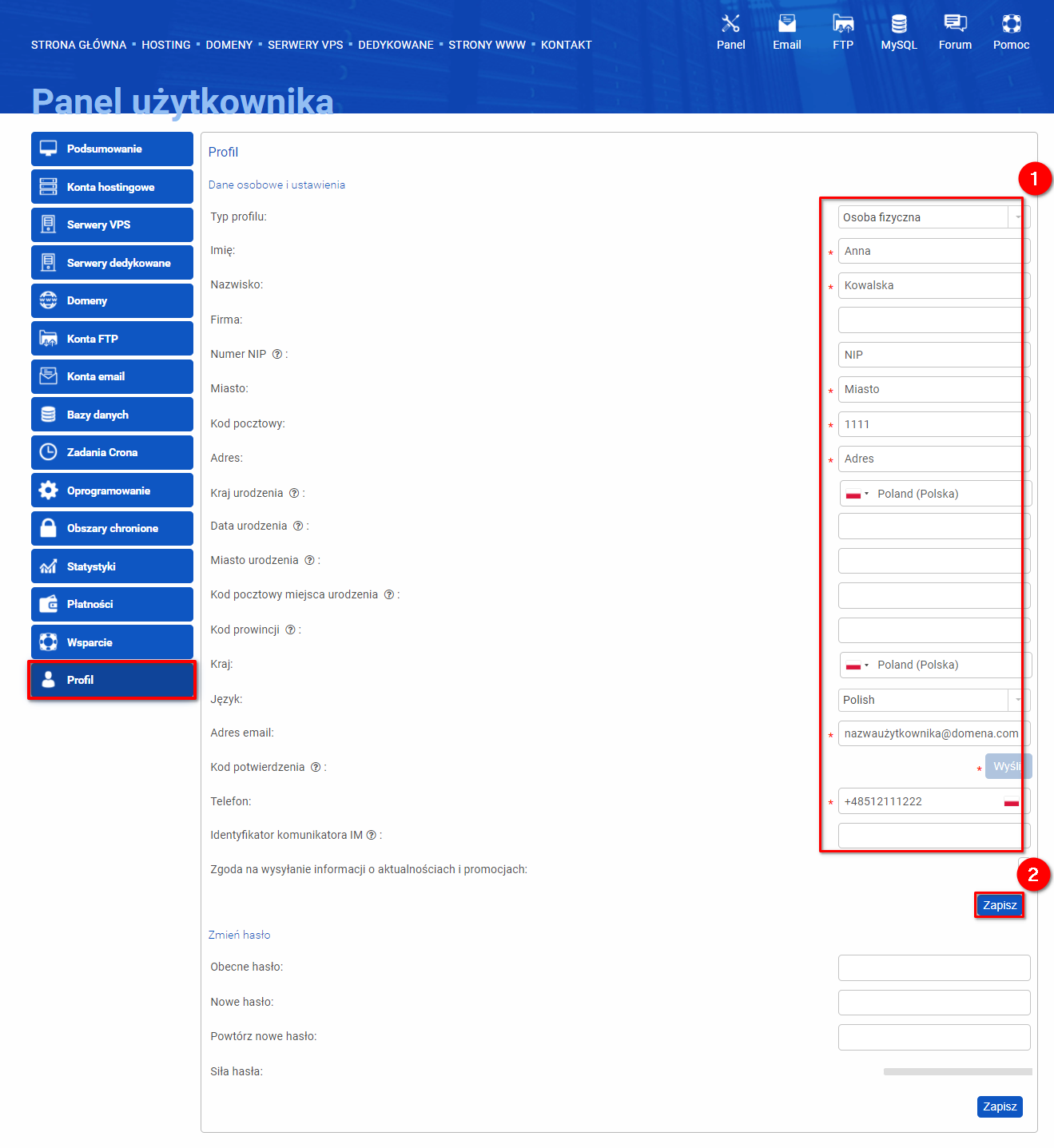Viewport: 1054px width, 1148px height.
Task: Show help for Kod potwierdzenia
Action: point(316,767)
